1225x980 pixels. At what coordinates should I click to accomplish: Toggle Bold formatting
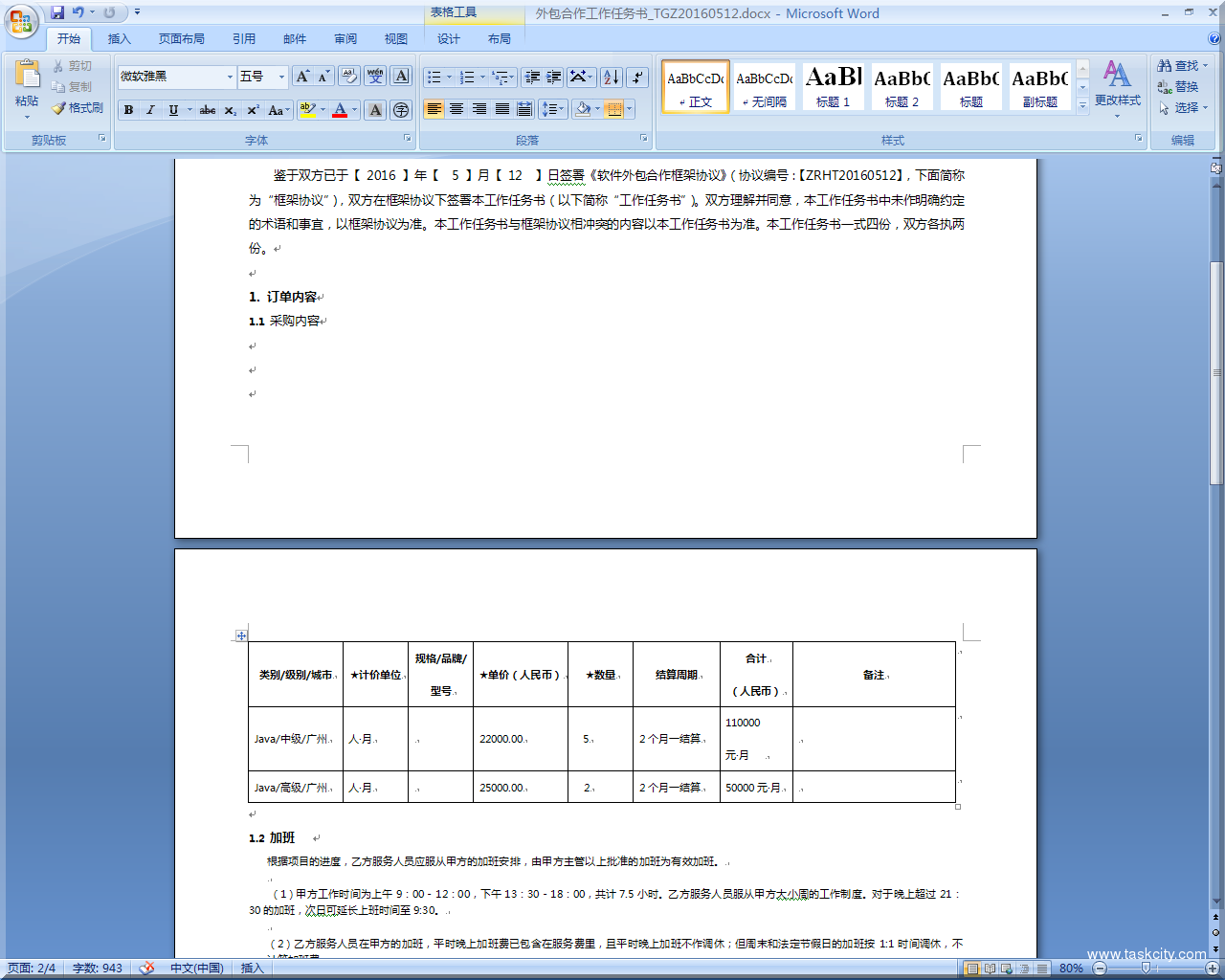point(128,110)
